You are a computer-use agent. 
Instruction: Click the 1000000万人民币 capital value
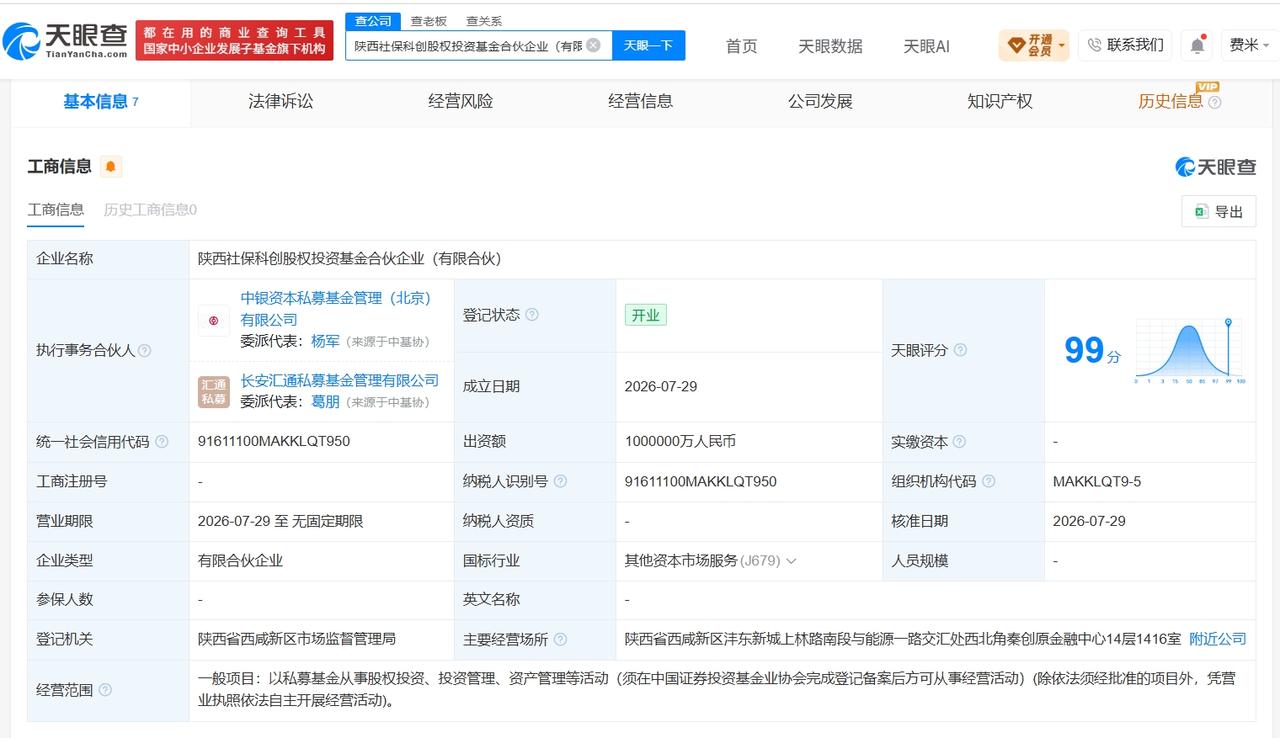click(680, 441)
